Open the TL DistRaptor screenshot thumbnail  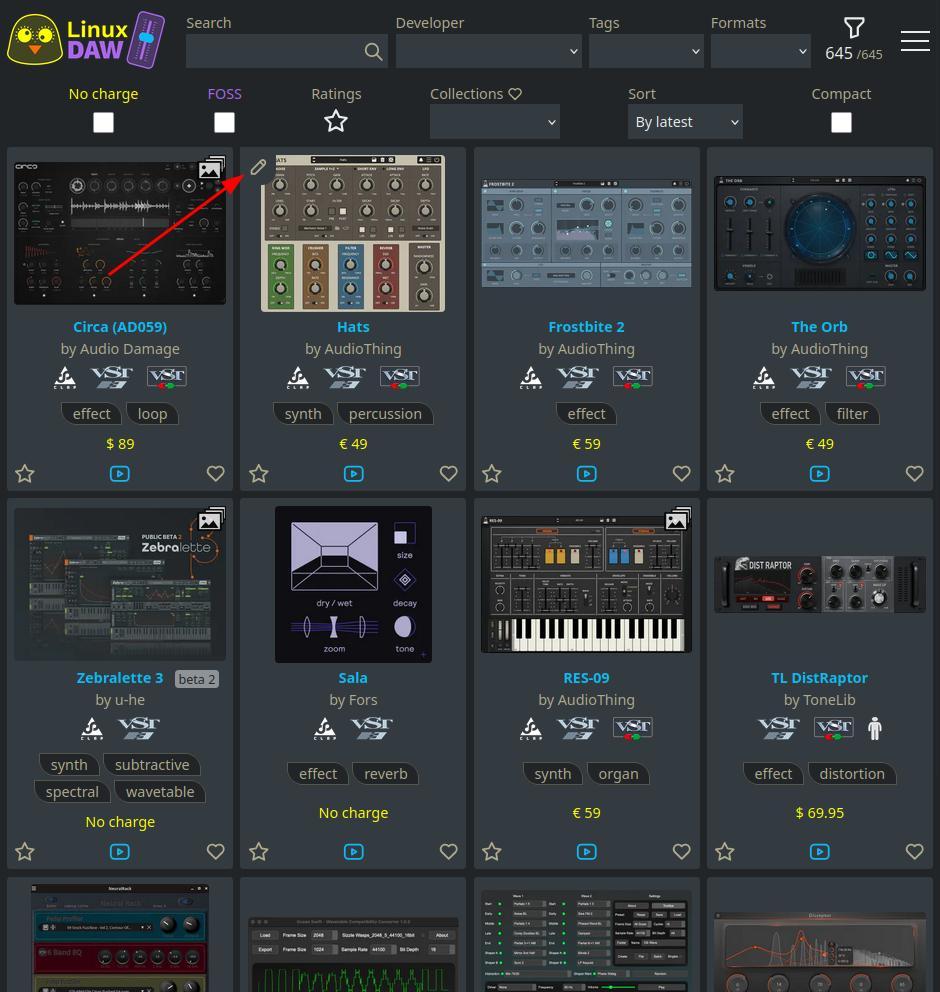click(x=820, y=585)
